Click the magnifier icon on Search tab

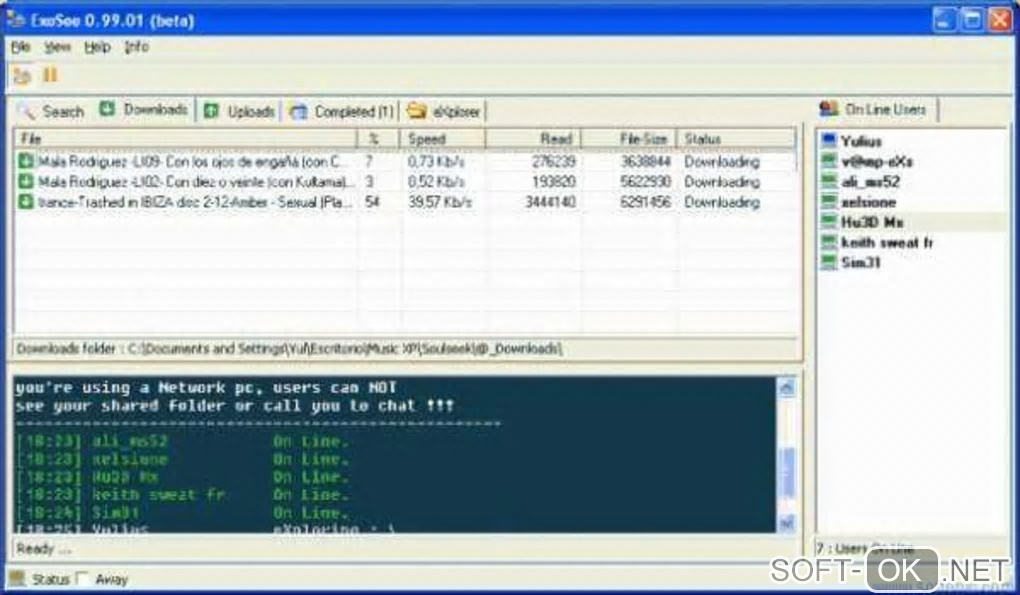(27, 111)
